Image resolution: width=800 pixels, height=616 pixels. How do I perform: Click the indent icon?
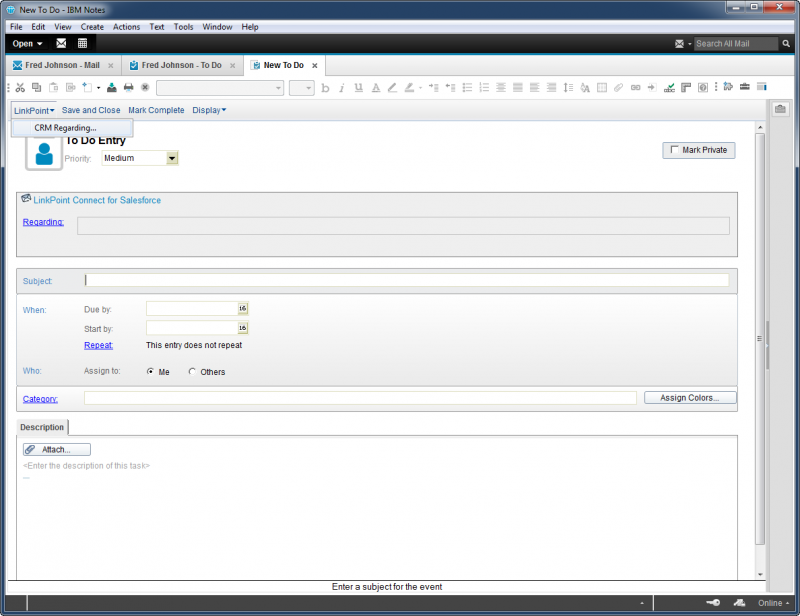pyautogui.click(x=434, y=88)
